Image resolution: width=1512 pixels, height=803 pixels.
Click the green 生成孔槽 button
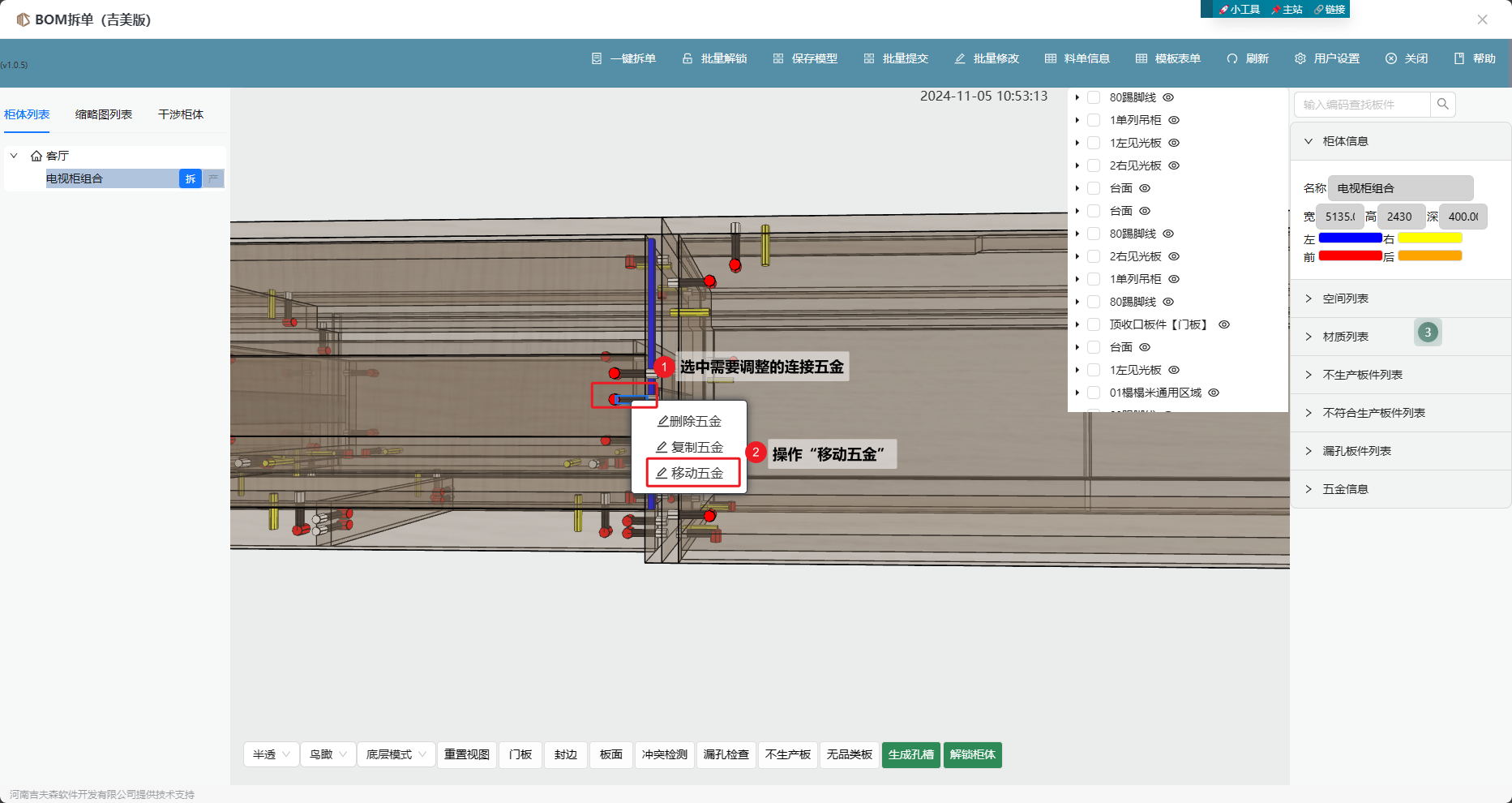click(910, 754)
